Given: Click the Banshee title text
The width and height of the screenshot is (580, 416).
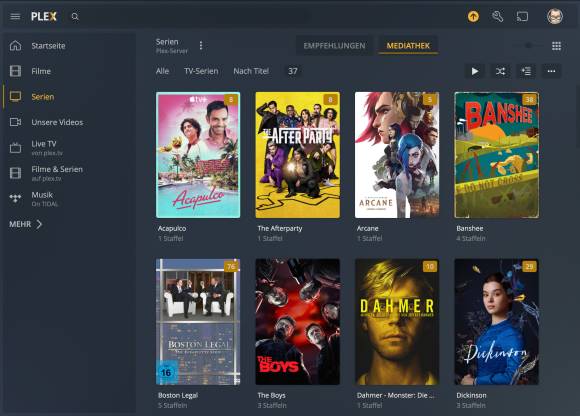Looking at the screenshot, I should [470, 229].
